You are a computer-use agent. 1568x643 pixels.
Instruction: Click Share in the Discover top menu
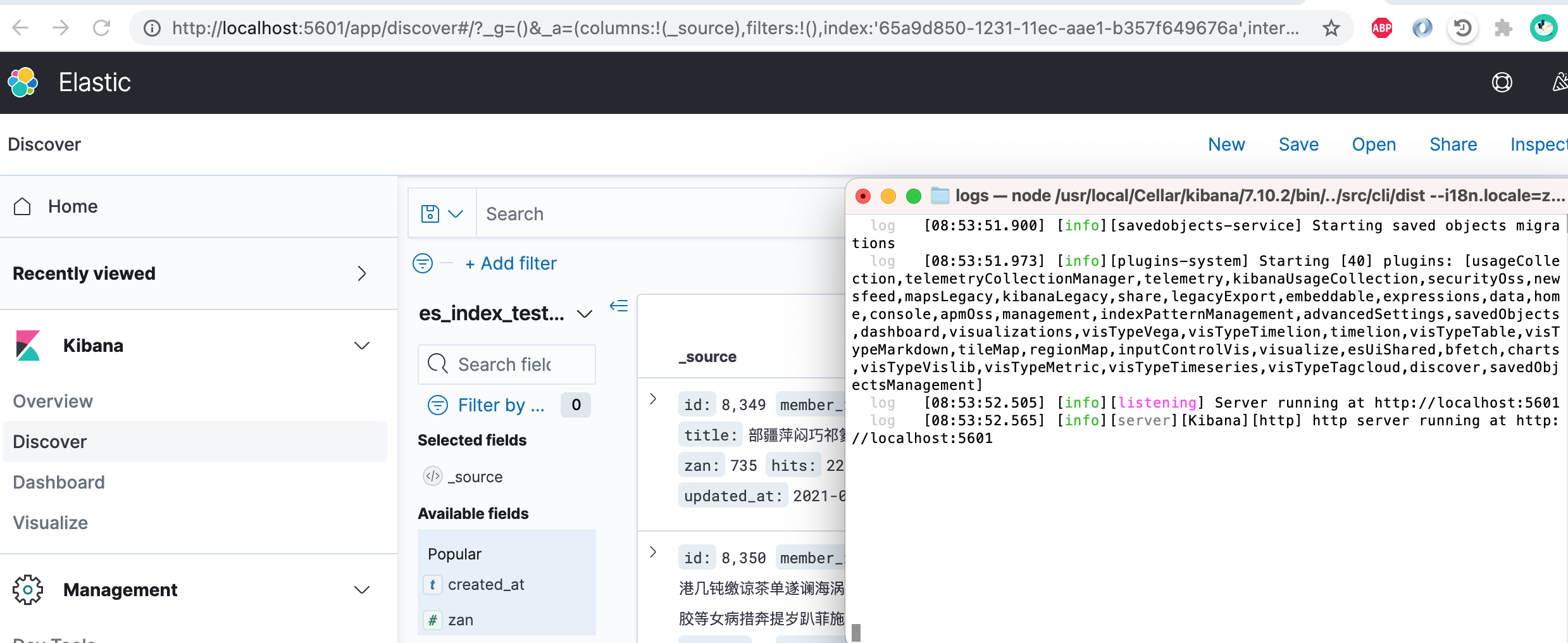[x=1453, y=144]
